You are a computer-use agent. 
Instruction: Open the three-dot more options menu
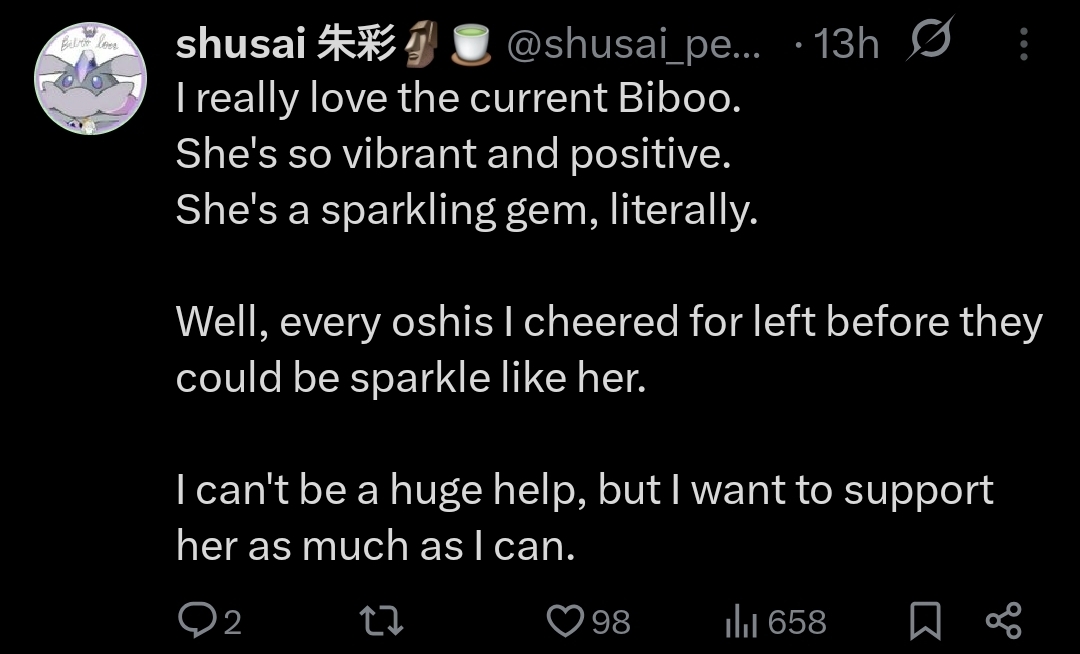click(x=1023, y=45)
